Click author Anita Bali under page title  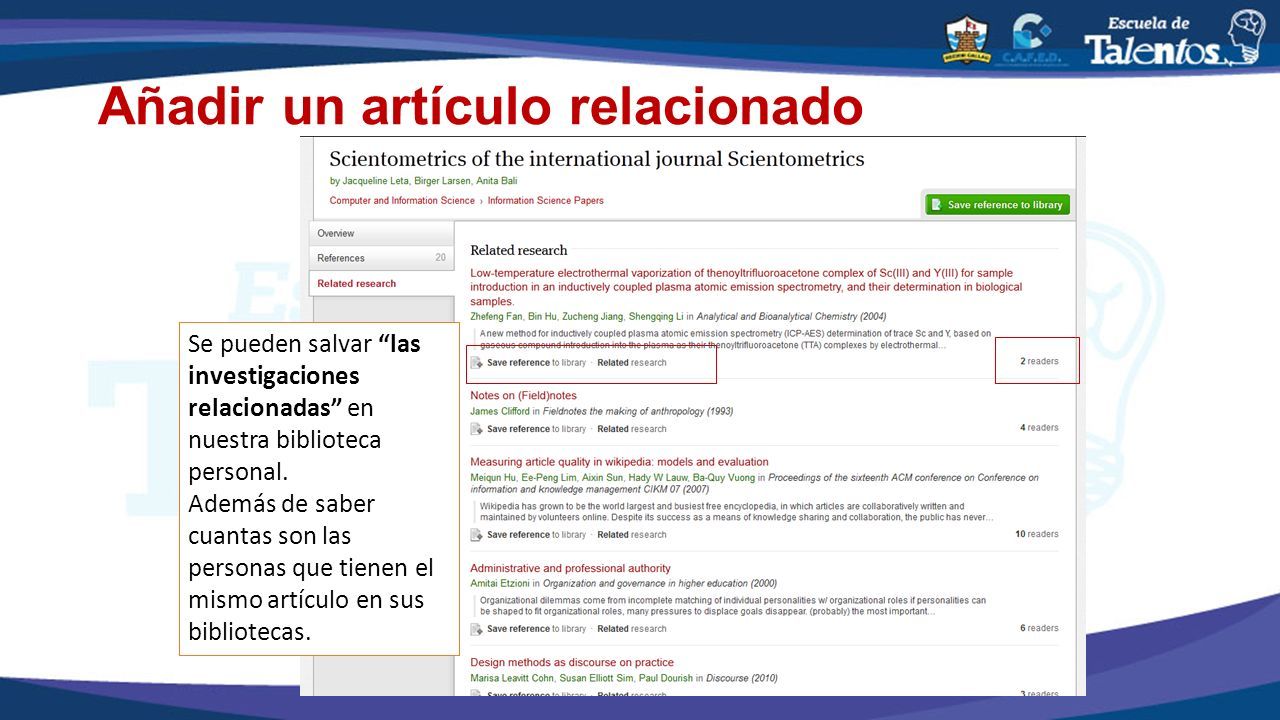497,181
